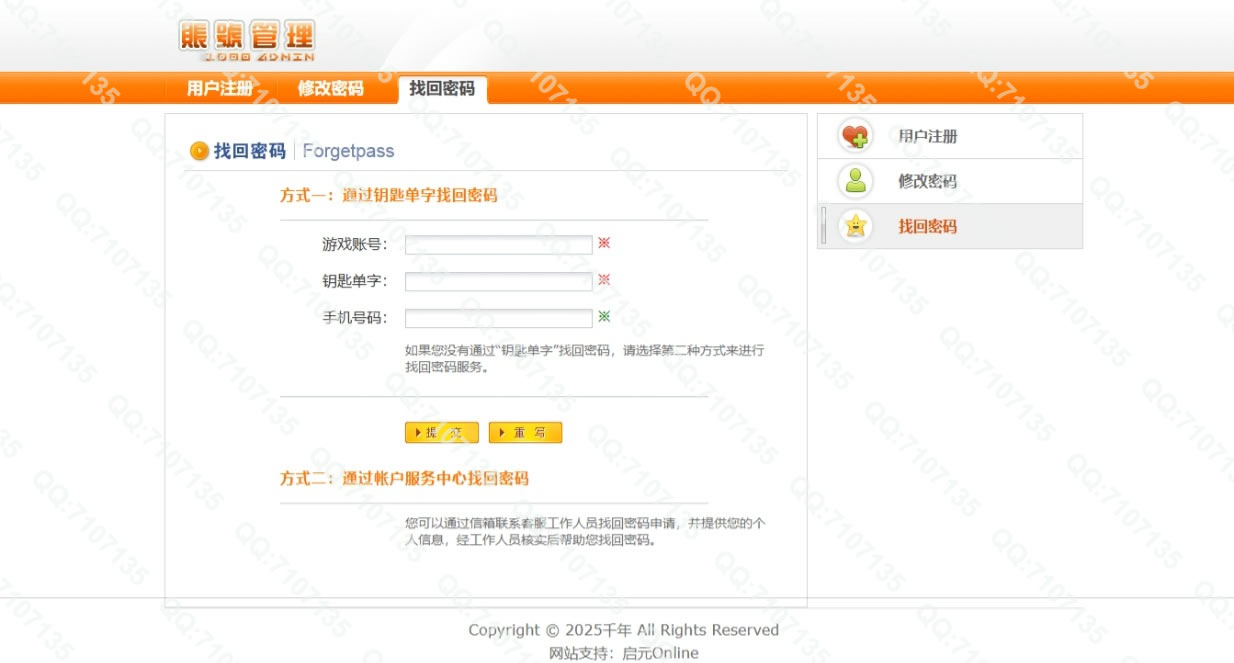
Task: Click the green asterisk beside the 手机号码 field
Action: pos(604,317)
